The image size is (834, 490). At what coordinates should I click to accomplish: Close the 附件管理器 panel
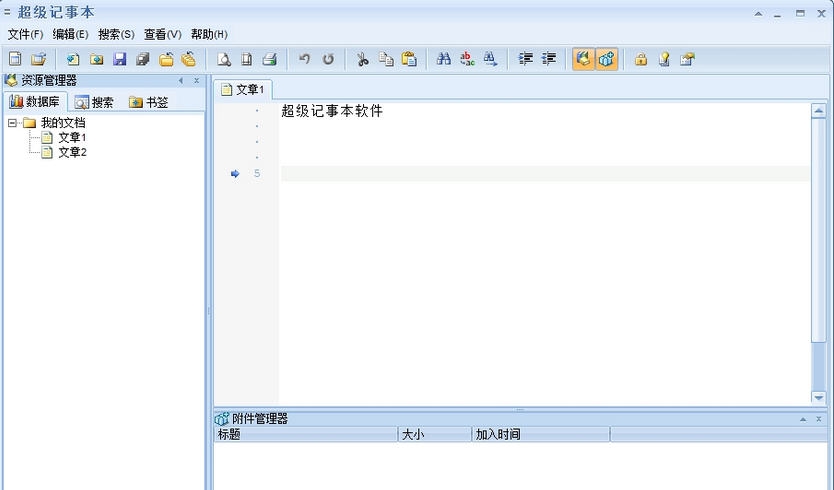819,419
